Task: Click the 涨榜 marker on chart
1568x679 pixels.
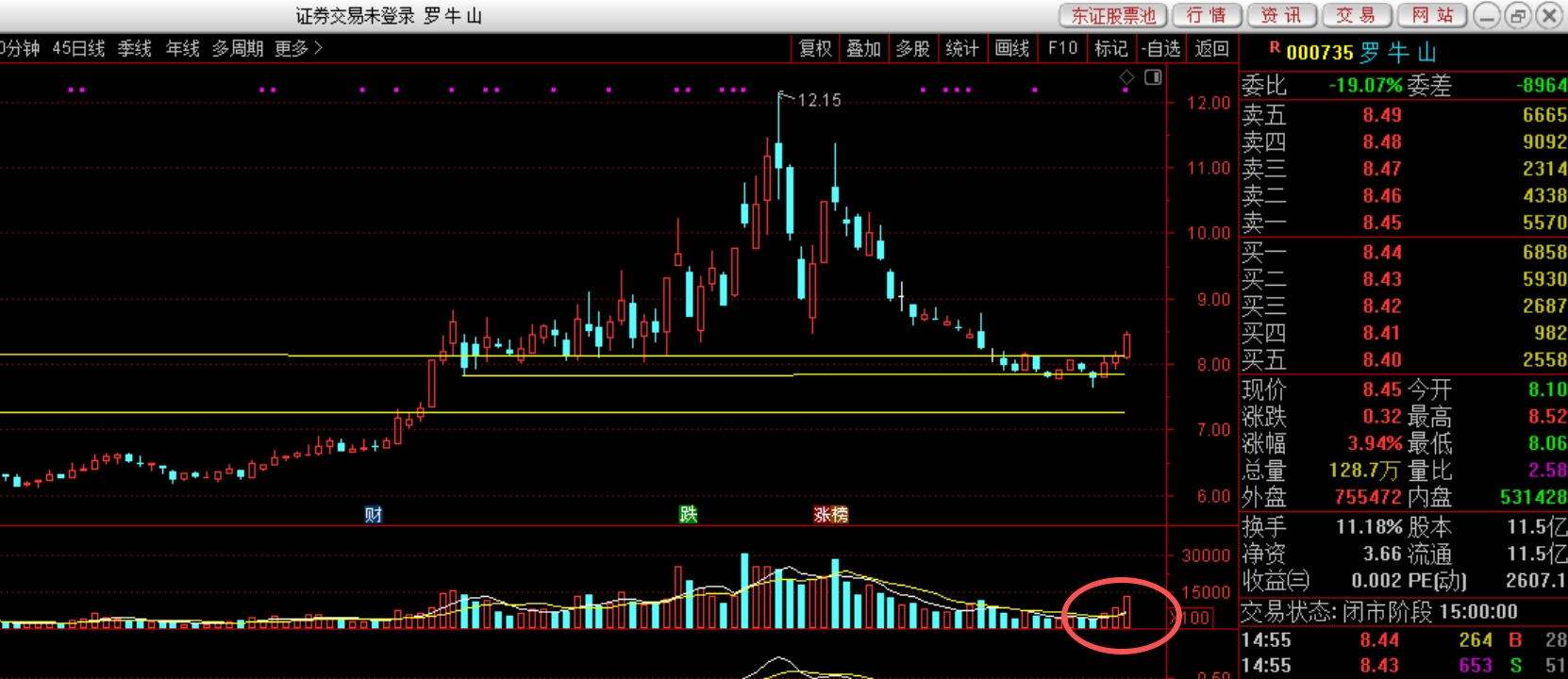Action: (831, 514)
